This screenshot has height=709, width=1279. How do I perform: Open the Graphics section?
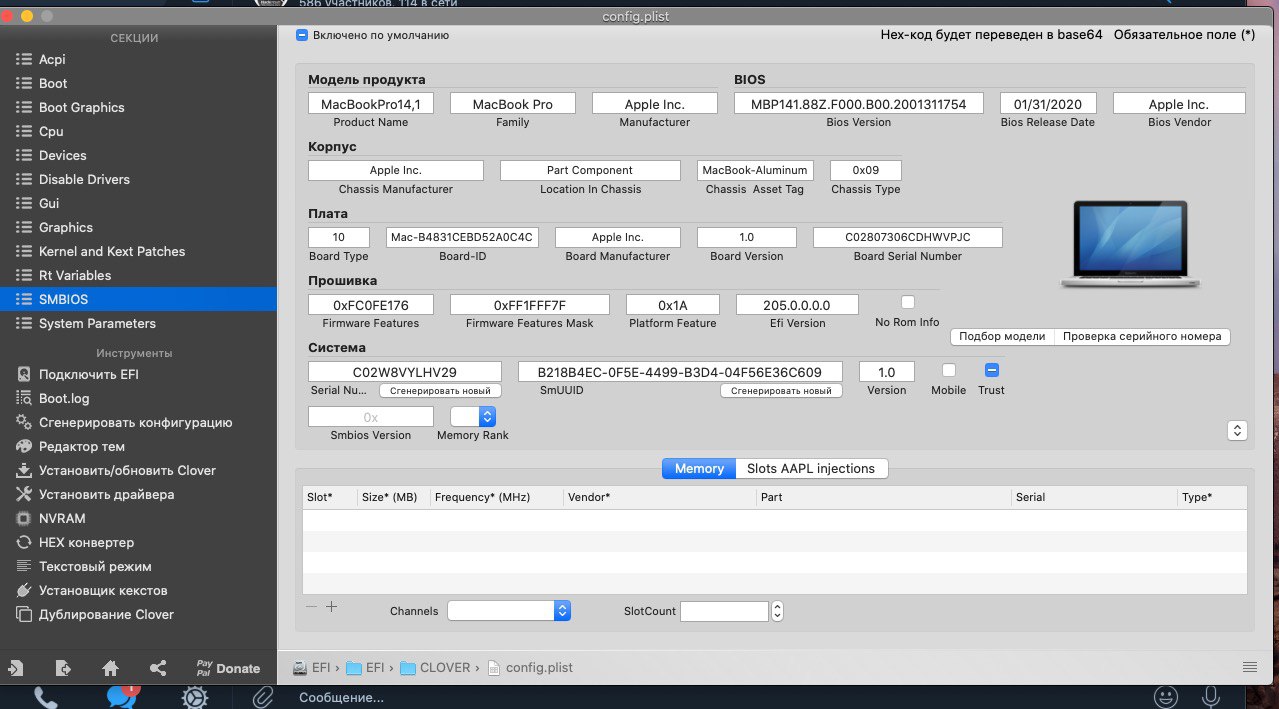click(x=138, y=227)
